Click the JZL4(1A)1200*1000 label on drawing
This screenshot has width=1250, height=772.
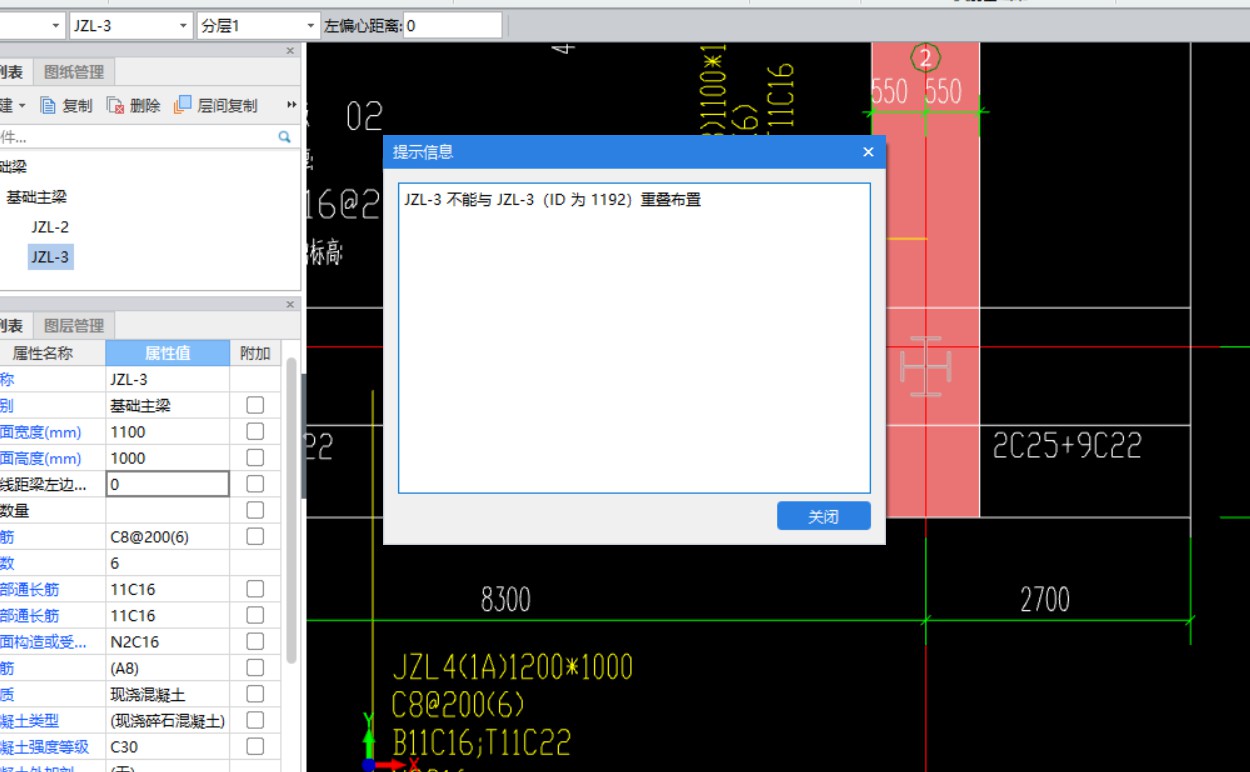click(512, 668)
